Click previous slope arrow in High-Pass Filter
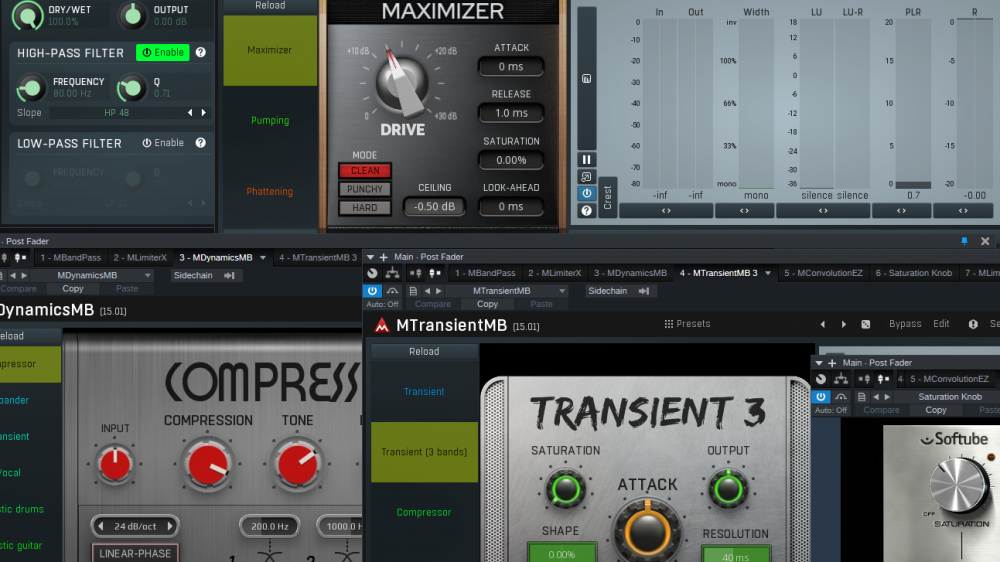The image size is (1000, 562). (x=190, y=113)
